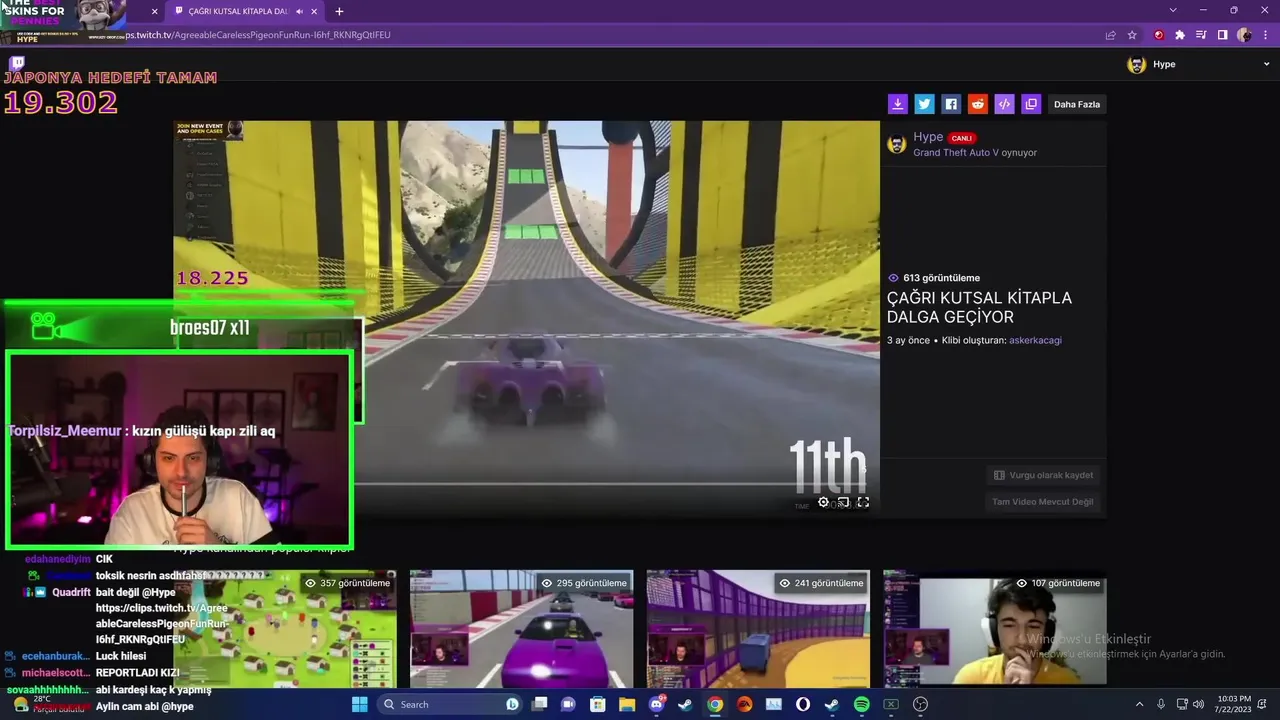Mute the tab audio speaker icon

[300, 11]
